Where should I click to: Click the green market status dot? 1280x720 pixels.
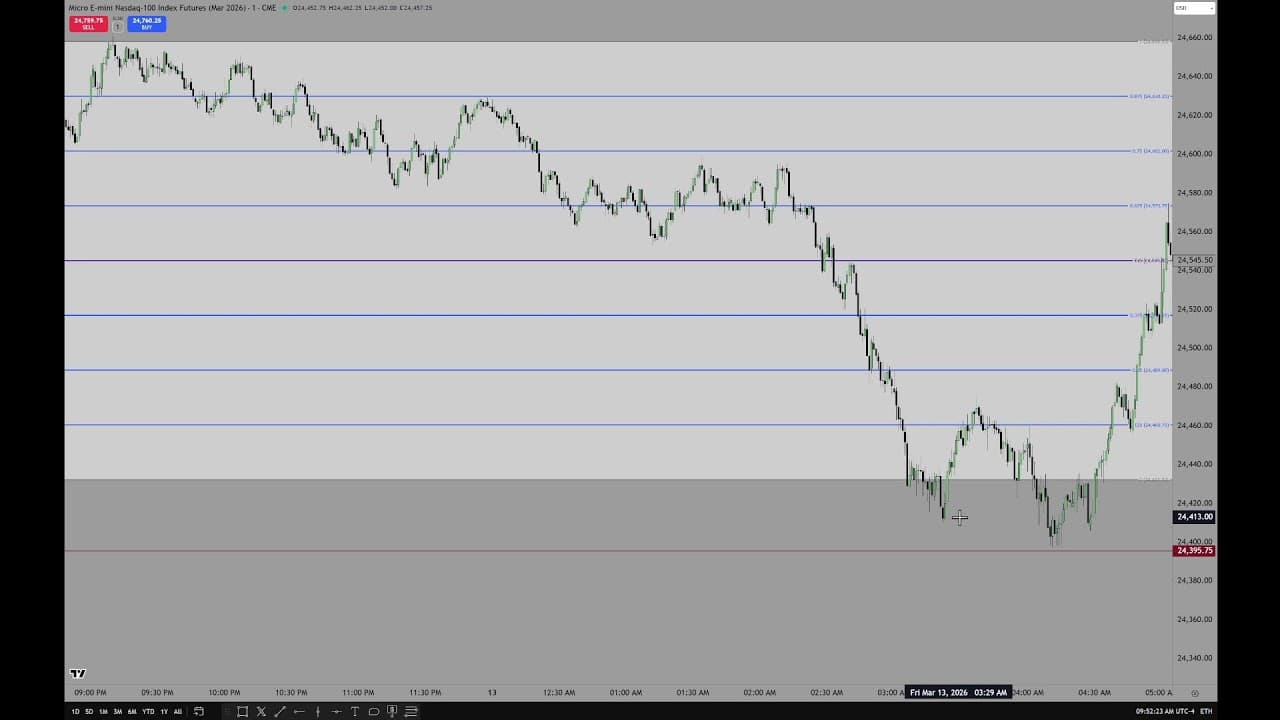pos(285,8)
